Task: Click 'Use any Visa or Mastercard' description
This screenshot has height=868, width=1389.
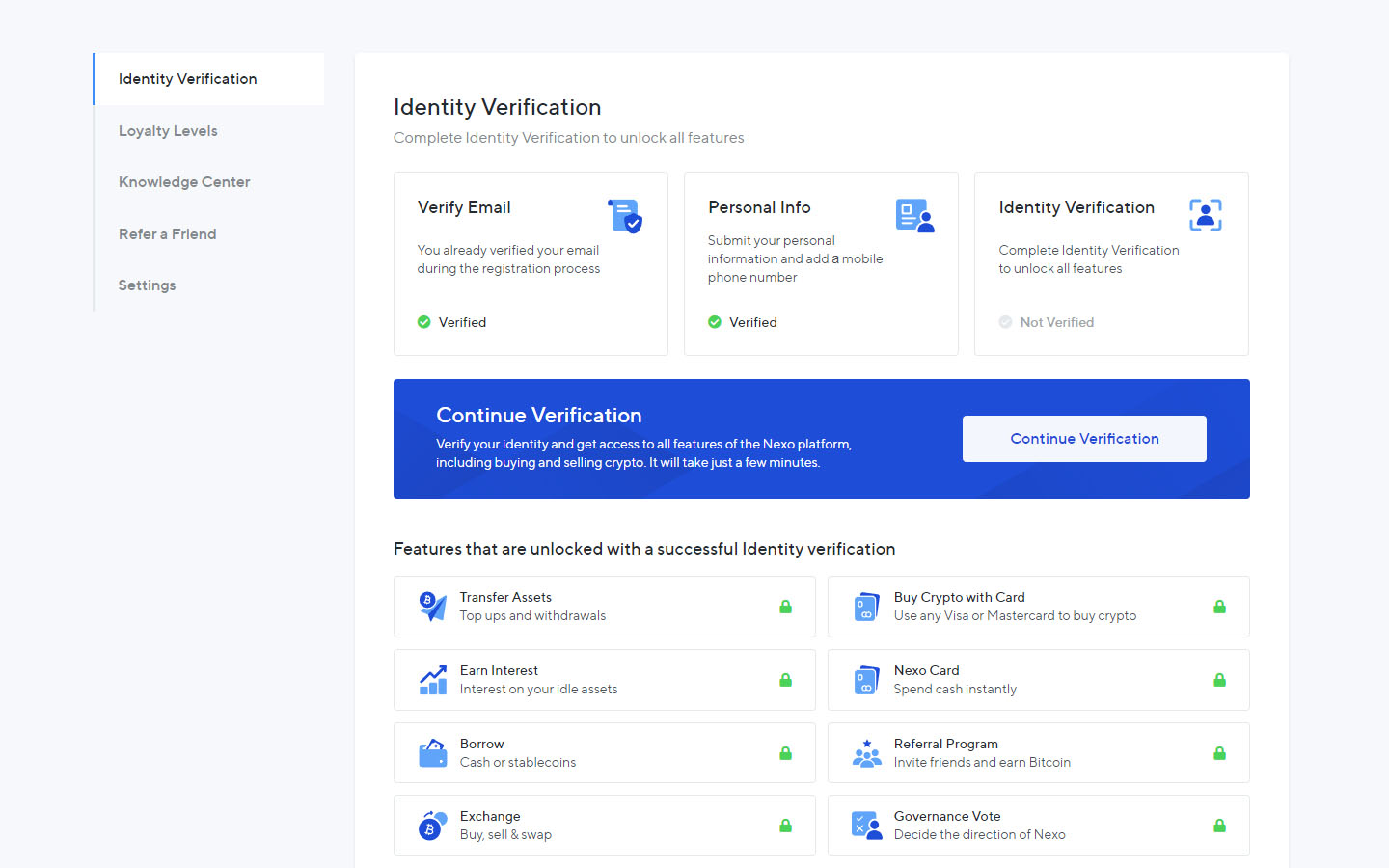Action: click(1015, 615)
